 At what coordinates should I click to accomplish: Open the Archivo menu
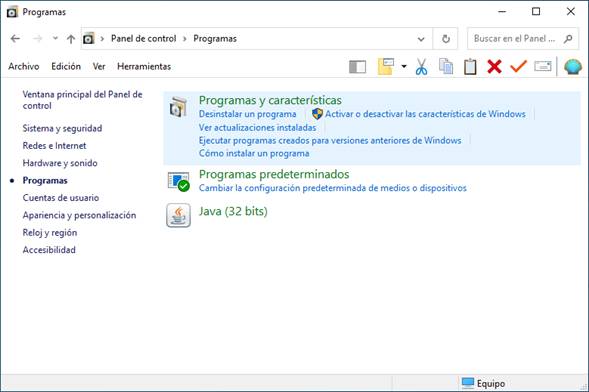(24, 66)
